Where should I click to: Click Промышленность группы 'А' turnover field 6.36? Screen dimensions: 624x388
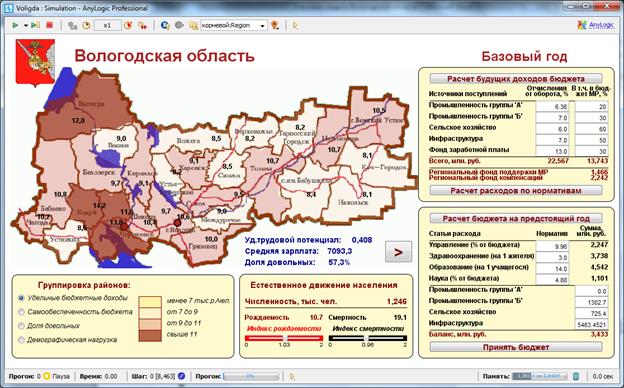[x=552, y=106]
